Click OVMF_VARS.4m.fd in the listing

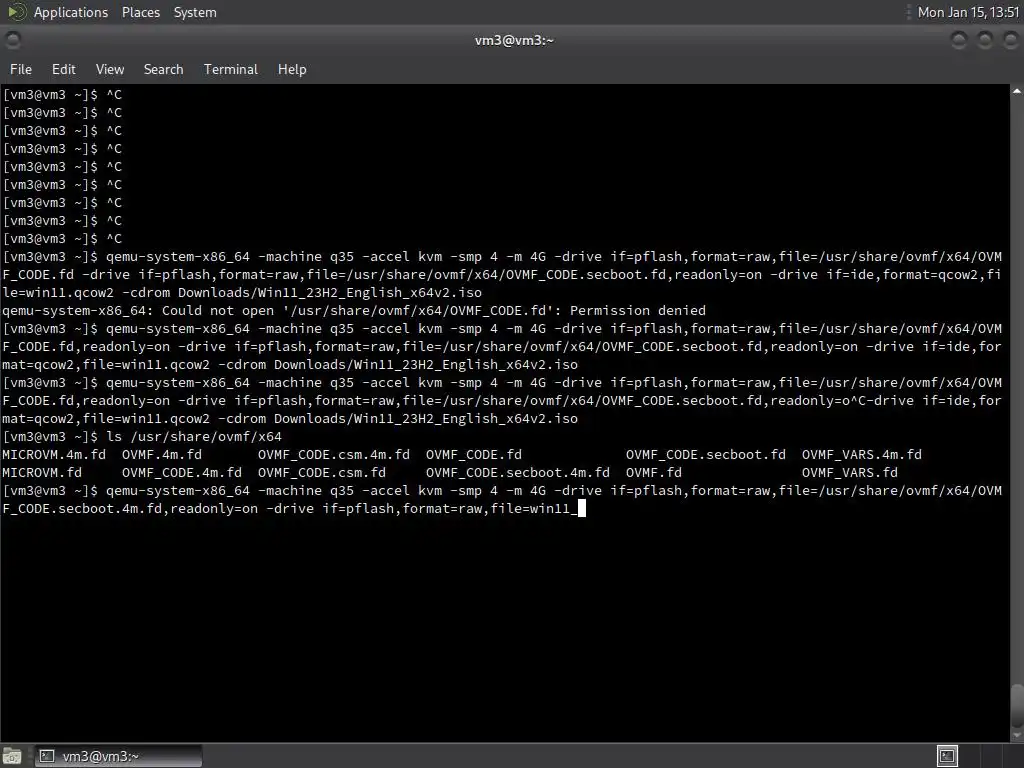(861, 455)
